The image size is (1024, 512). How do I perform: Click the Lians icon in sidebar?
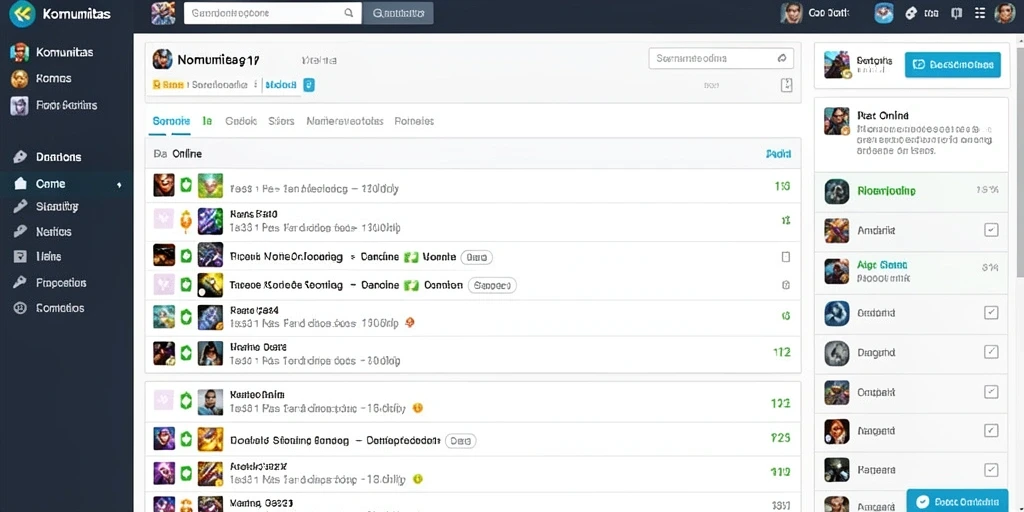[x=20, y=257]
